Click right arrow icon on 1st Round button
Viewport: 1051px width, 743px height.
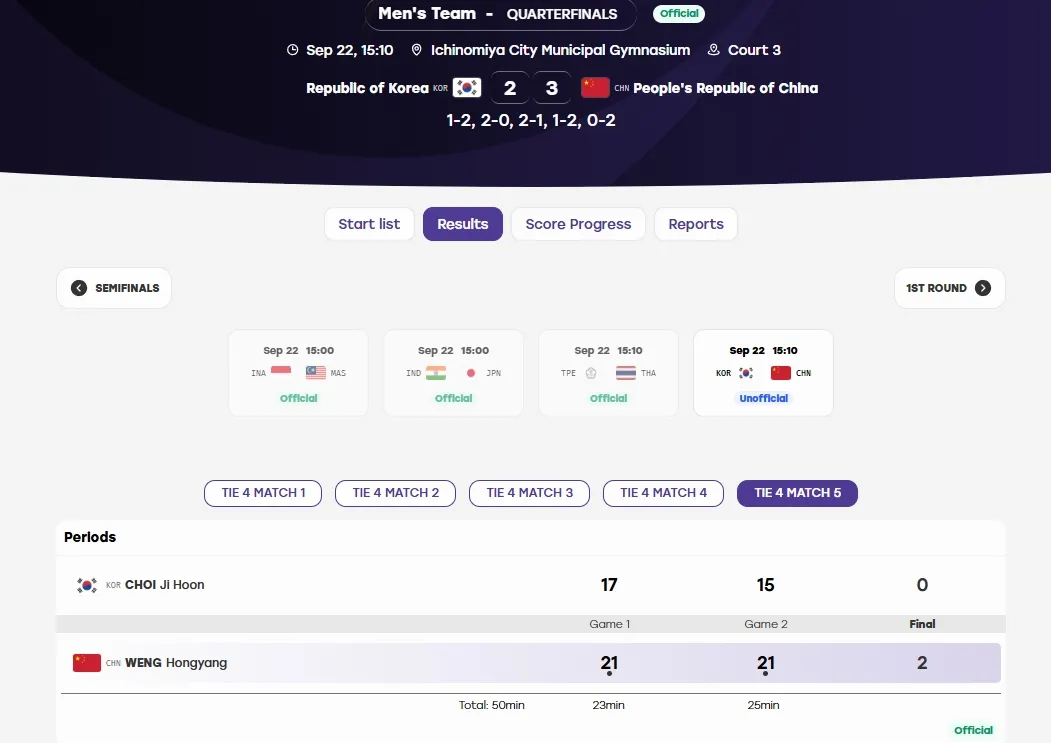point(983,288)
